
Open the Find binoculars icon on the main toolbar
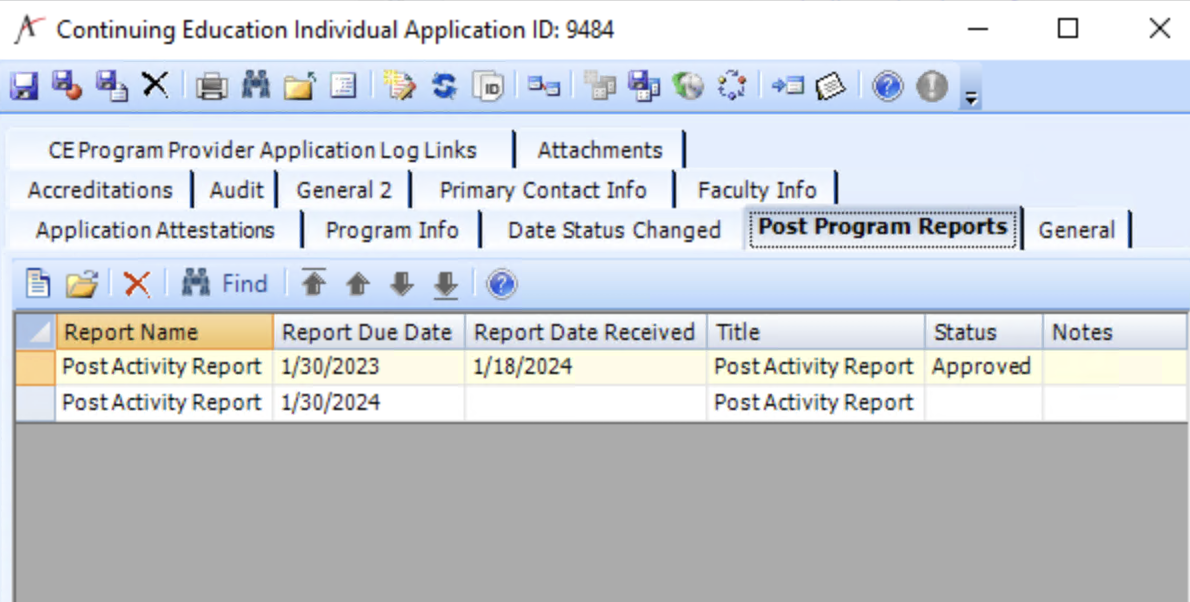tap(254, 85)
